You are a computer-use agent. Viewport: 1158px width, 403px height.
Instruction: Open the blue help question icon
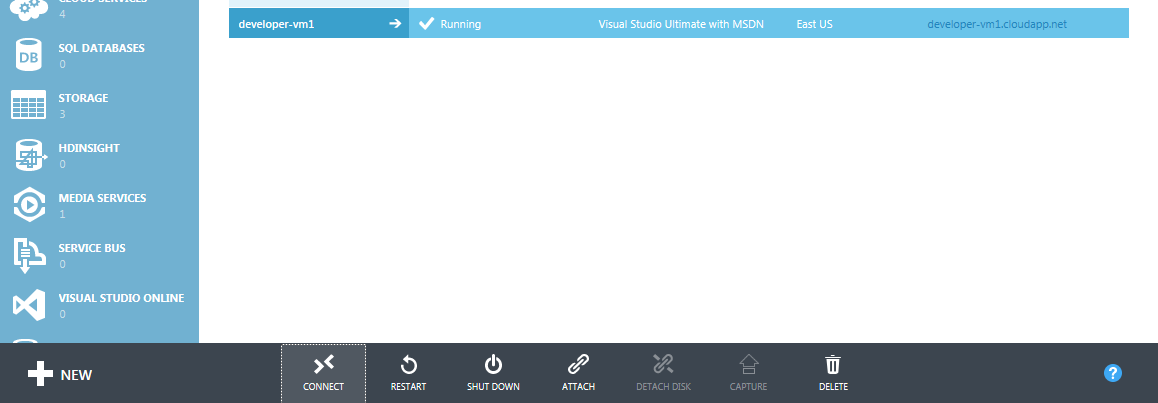(x=1113, y=373)
